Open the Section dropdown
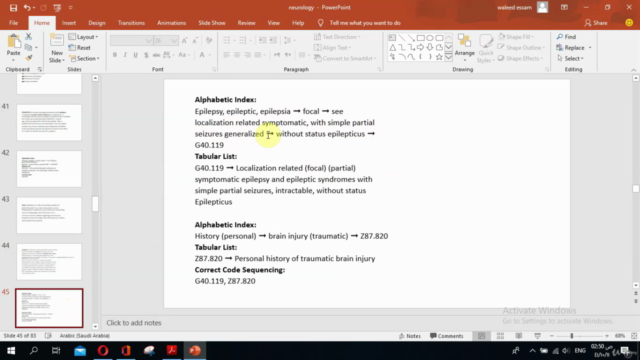Screen dimensions: 640x360 84,58
